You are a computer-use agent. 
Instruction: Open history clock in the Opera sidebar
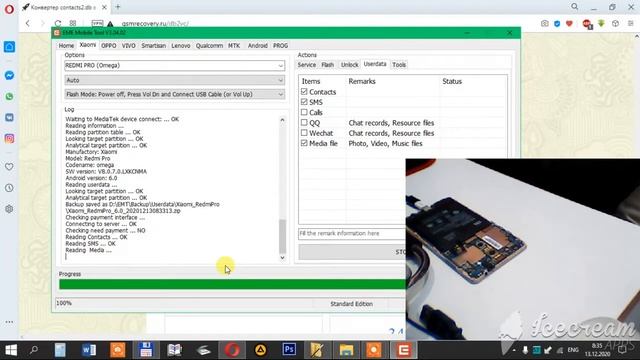click(9, 188)
